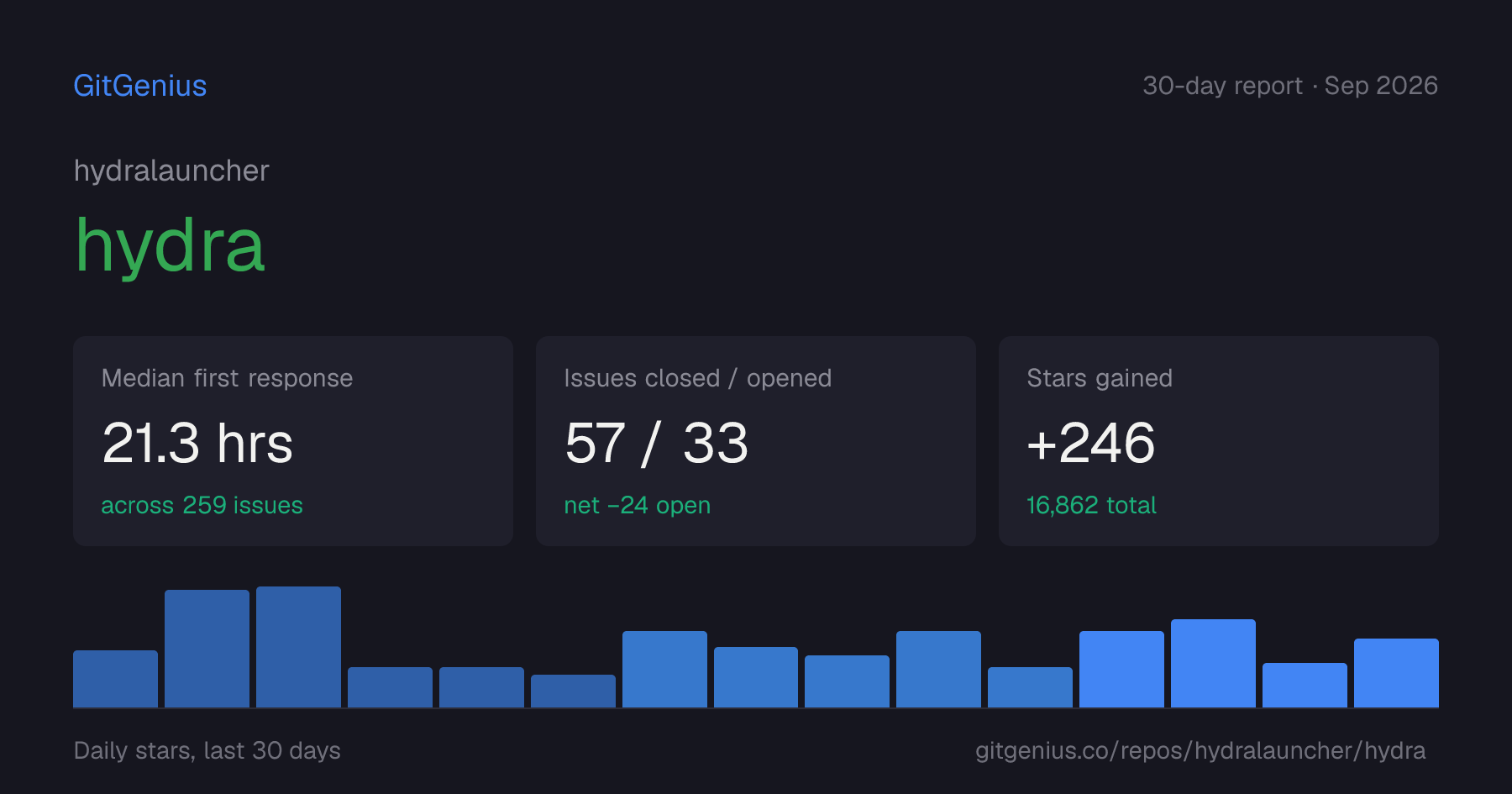Open the gitgenius.co/repos/hydralauncher/hydra link
The width and height of the screenshot is (1512, 794).
1200,750
